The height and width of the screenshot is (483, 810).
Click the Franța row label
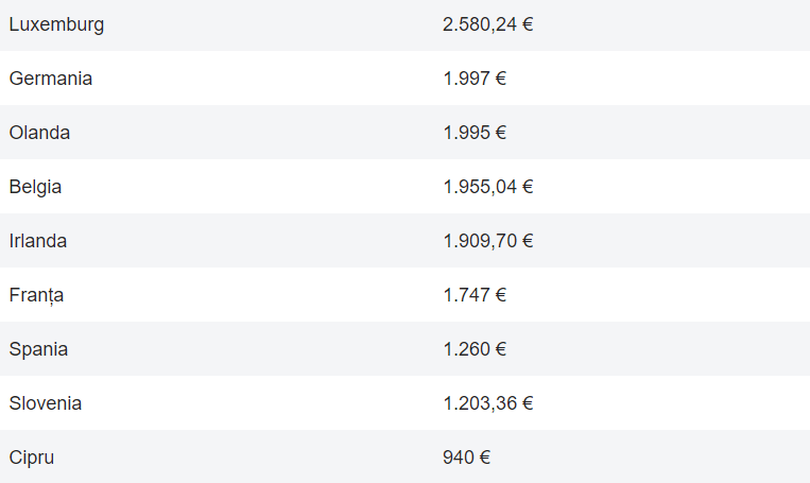pyautogui.click(x=36, y=295)
